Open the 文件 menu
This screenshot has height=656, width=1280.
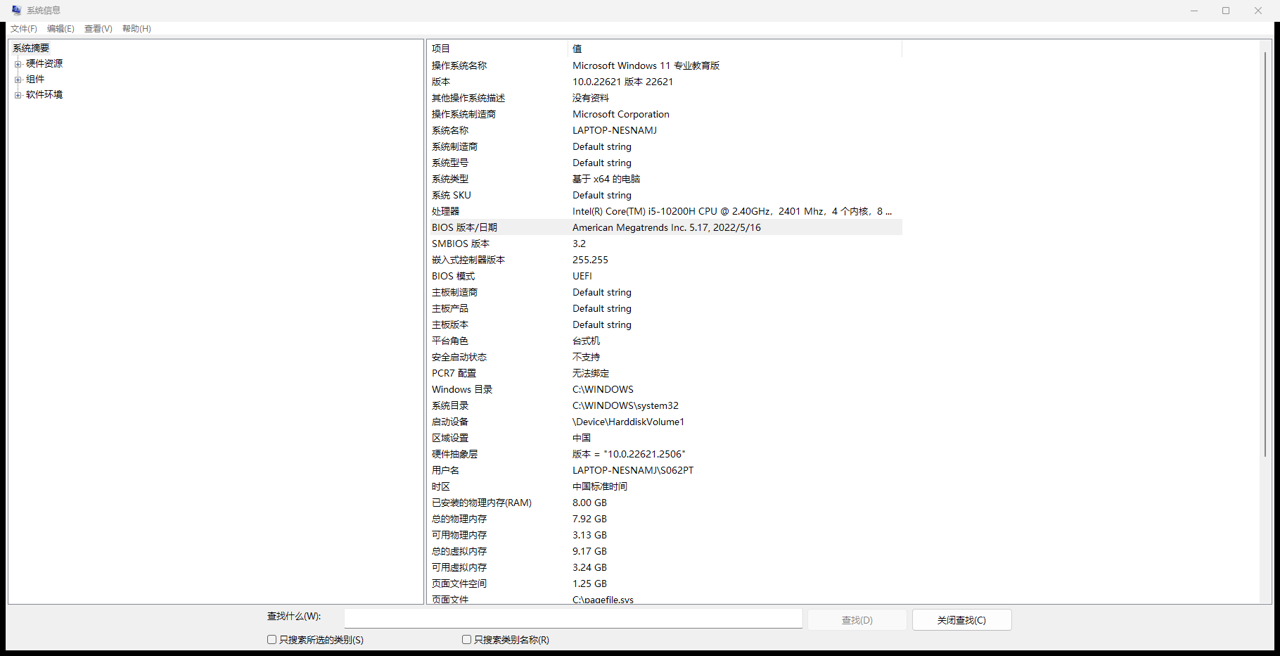22,28
